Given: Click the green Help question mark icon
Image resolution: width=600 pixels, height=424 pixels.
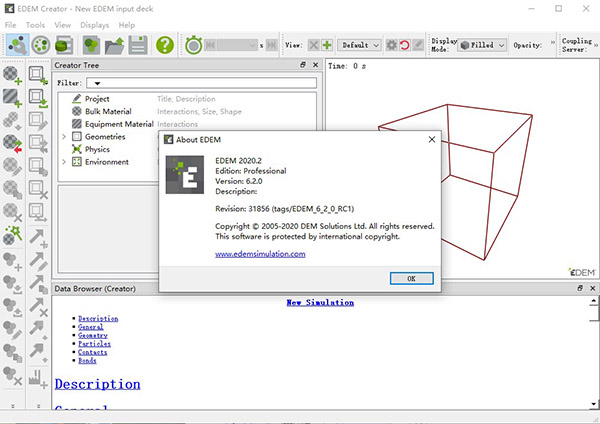Looking at the screenshot, I should (165, 45).
